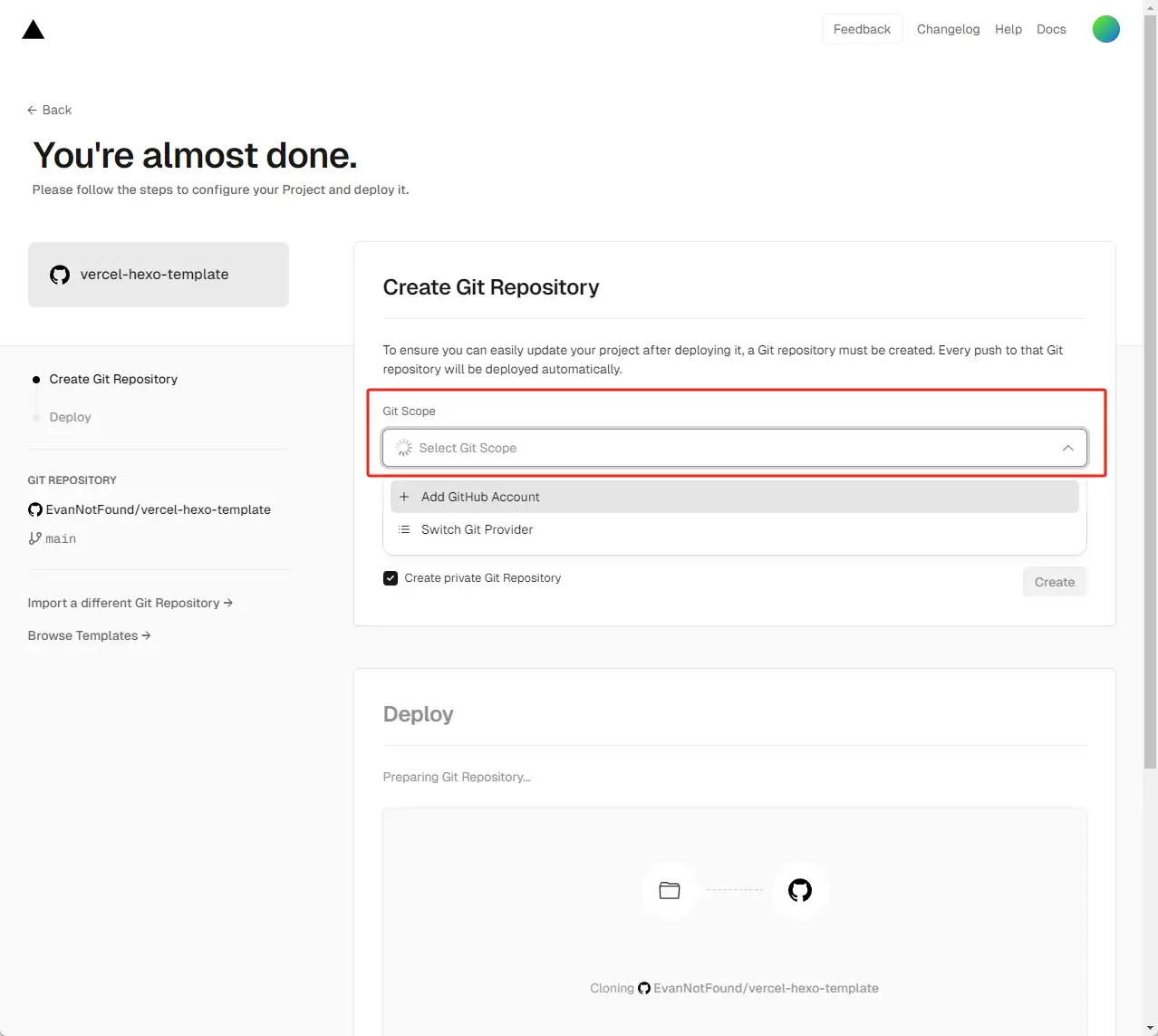
Task: Click the Create button
Action: pos(1055,582)
